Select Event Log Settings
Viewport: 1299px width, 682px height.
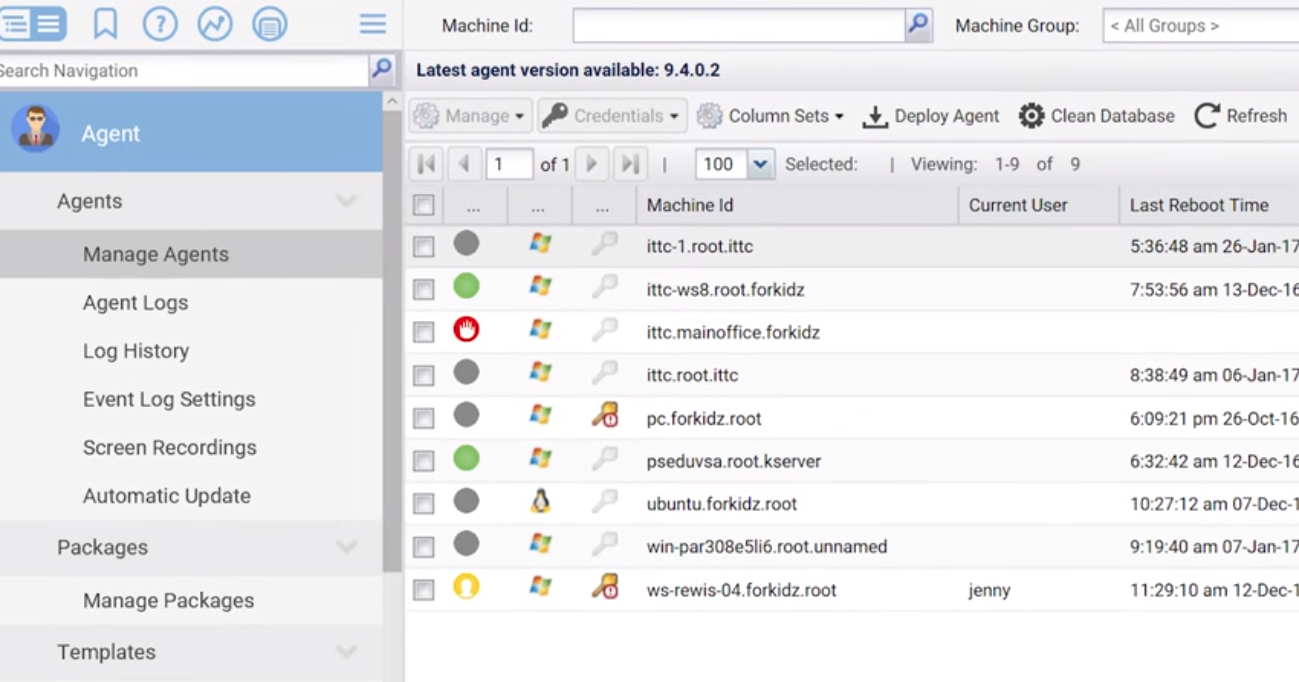pyautogui.click(x=169, y=399)
